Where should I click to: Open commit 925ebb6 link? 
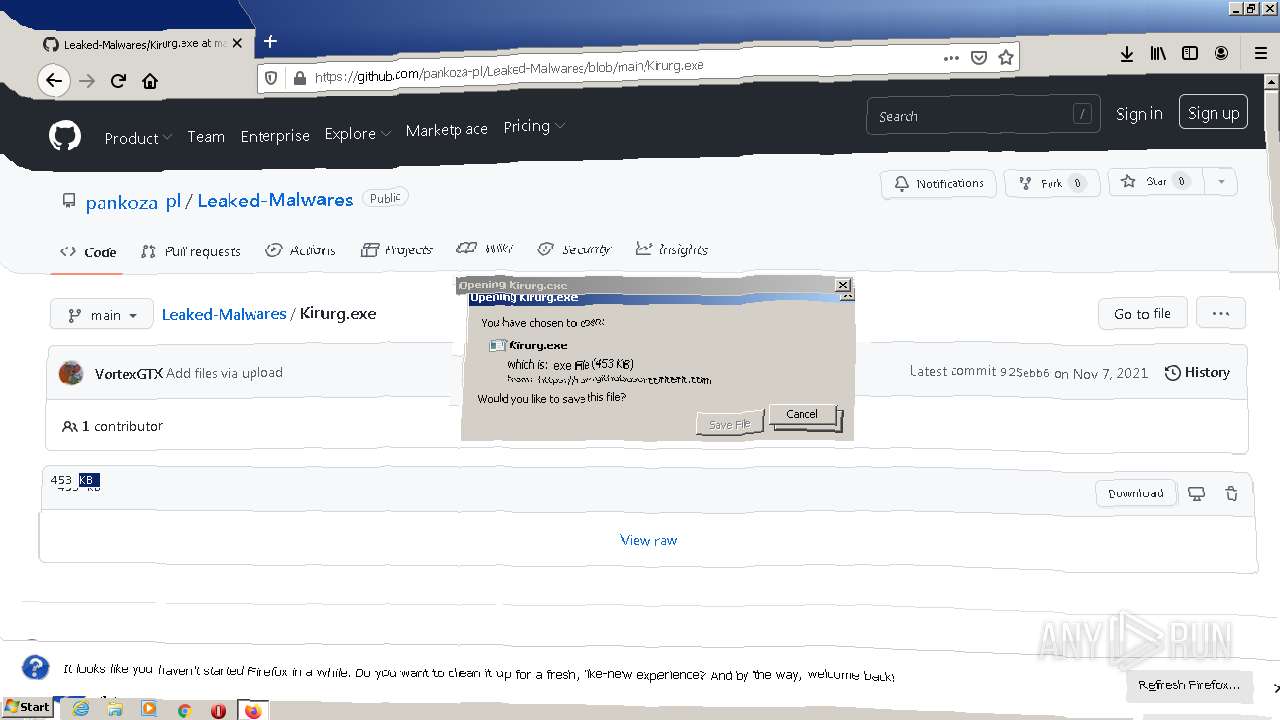click(1025, 372)
